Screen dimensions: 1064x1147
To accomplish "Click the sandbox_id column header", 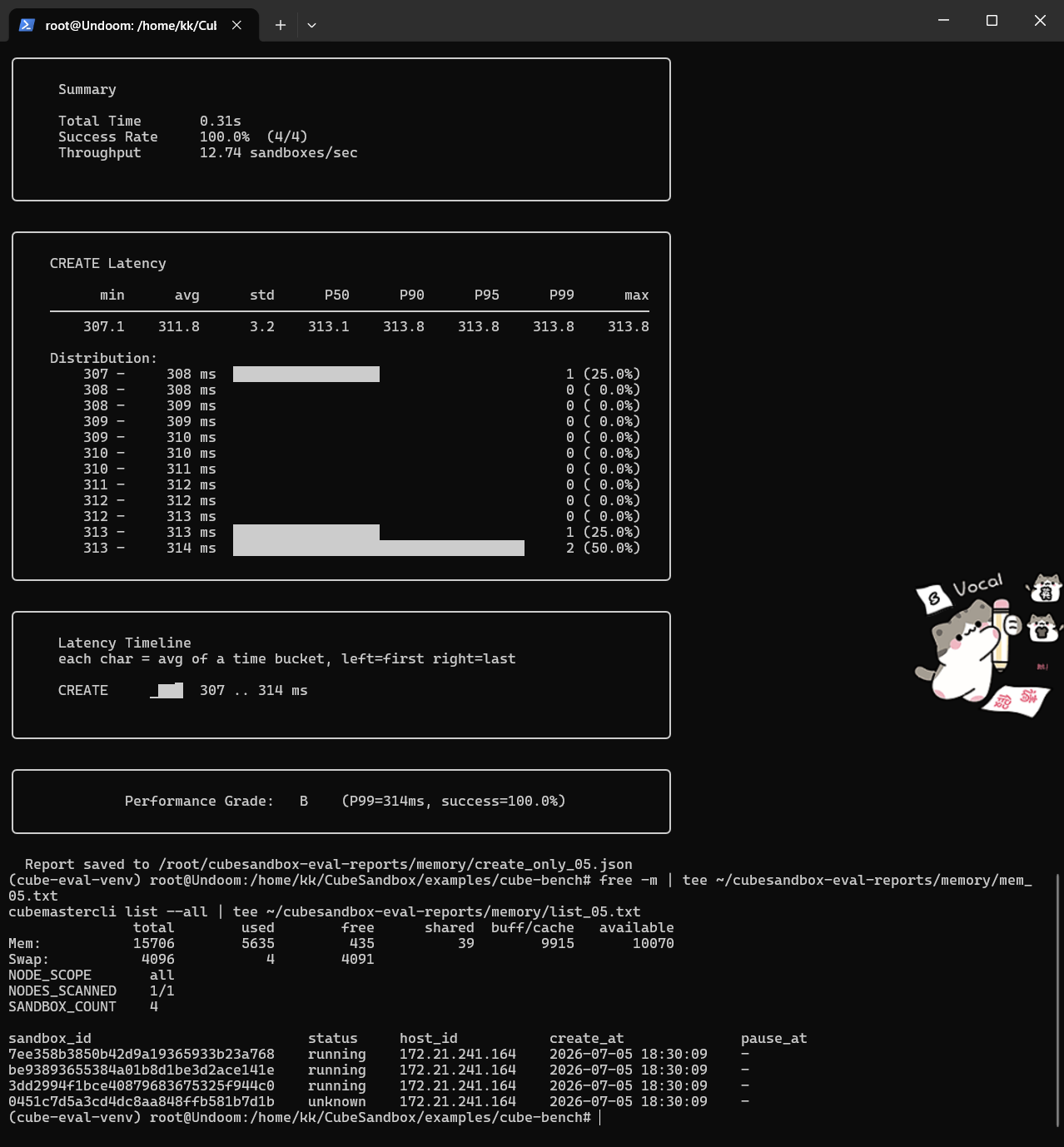I will coord(50,1038).
